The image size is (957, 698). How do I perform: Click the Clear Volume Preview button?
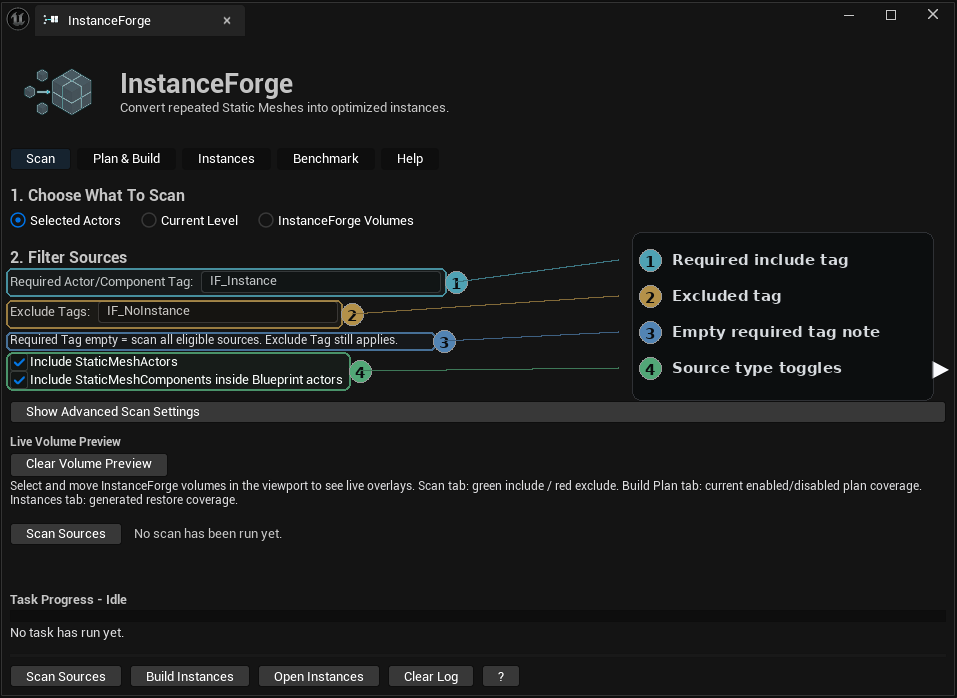click(88, 464)
